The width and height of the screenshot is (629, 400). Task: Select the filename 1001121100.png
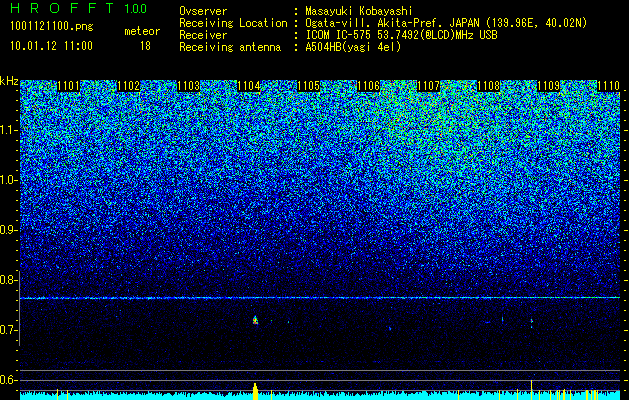click(52, 26)
